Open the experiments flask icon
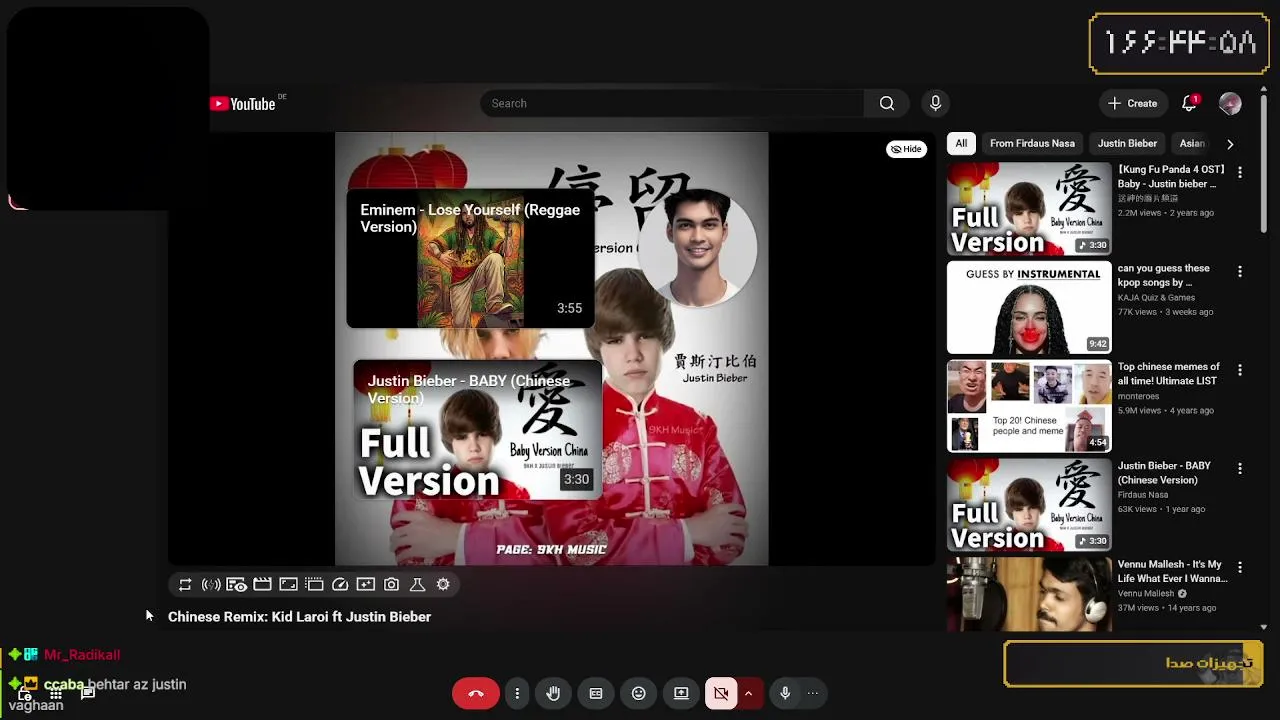This screenshot has width=1280, height=720. pyautogui.click(x=418, y=585)
